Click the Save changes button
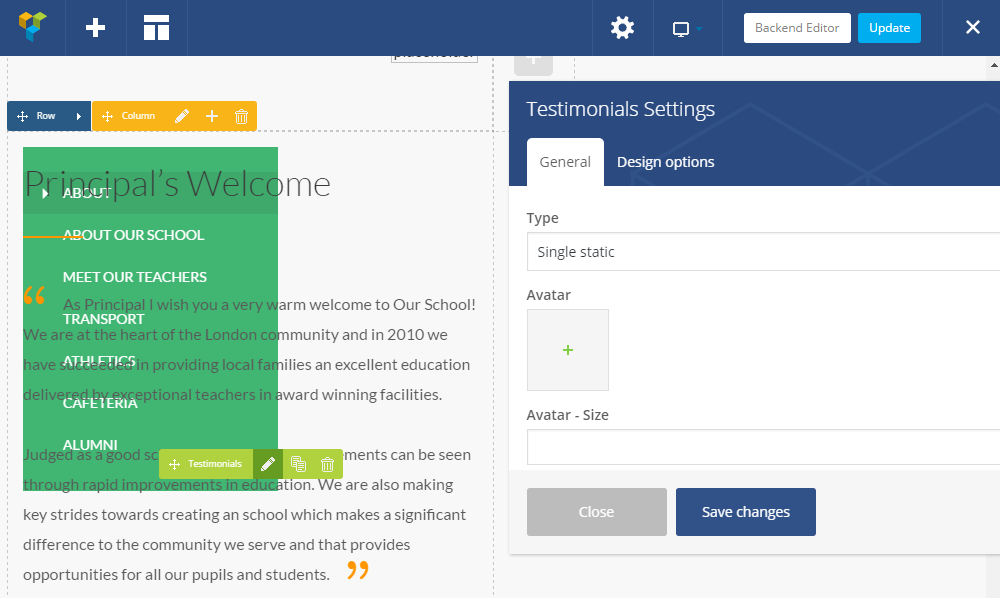Image resolution: width=1000 pixels, height=598 pixels. [745, 511]
